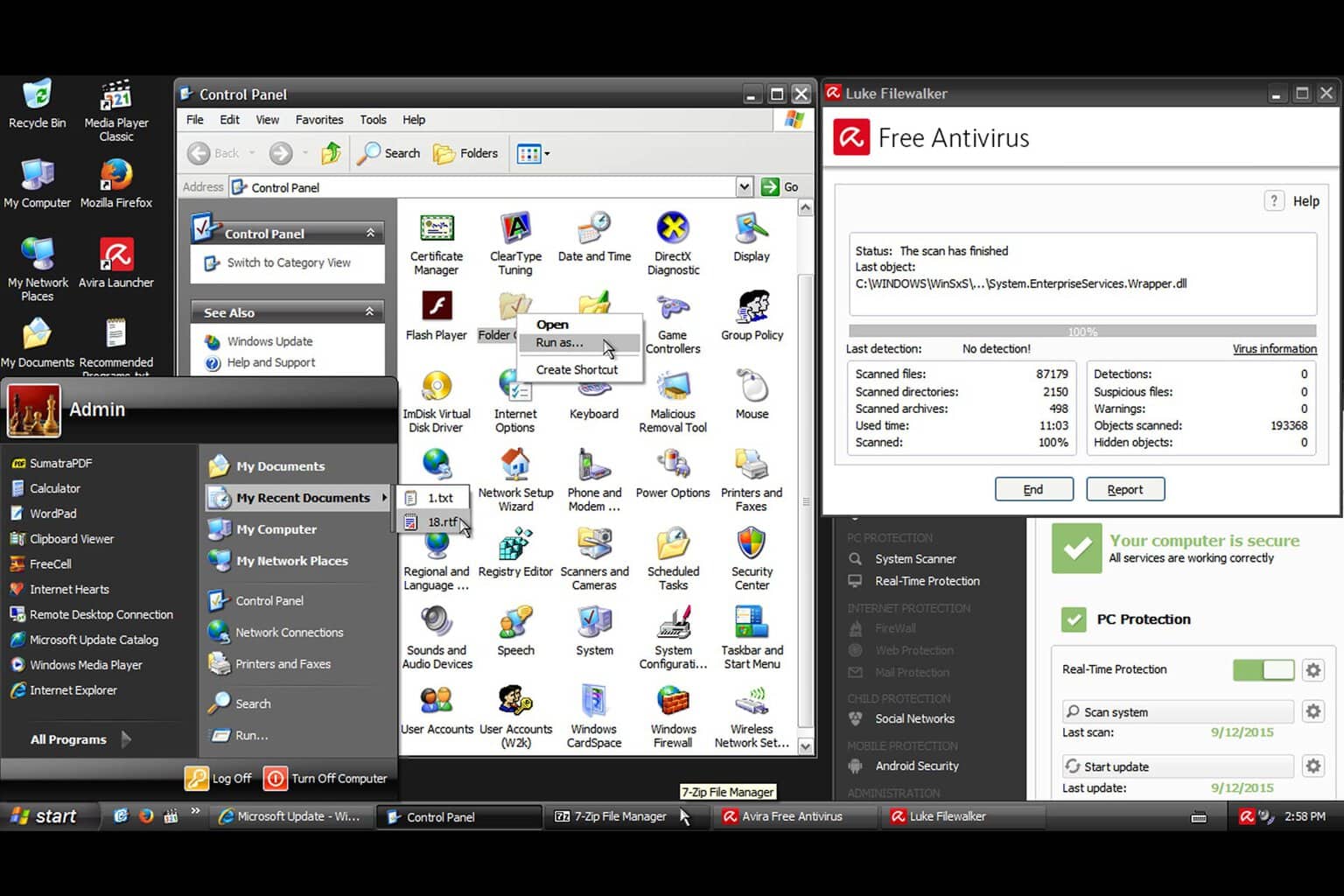1344x896 pixels.
Task: Open Scan system settings gear
Action: (x=1312, y=711)
